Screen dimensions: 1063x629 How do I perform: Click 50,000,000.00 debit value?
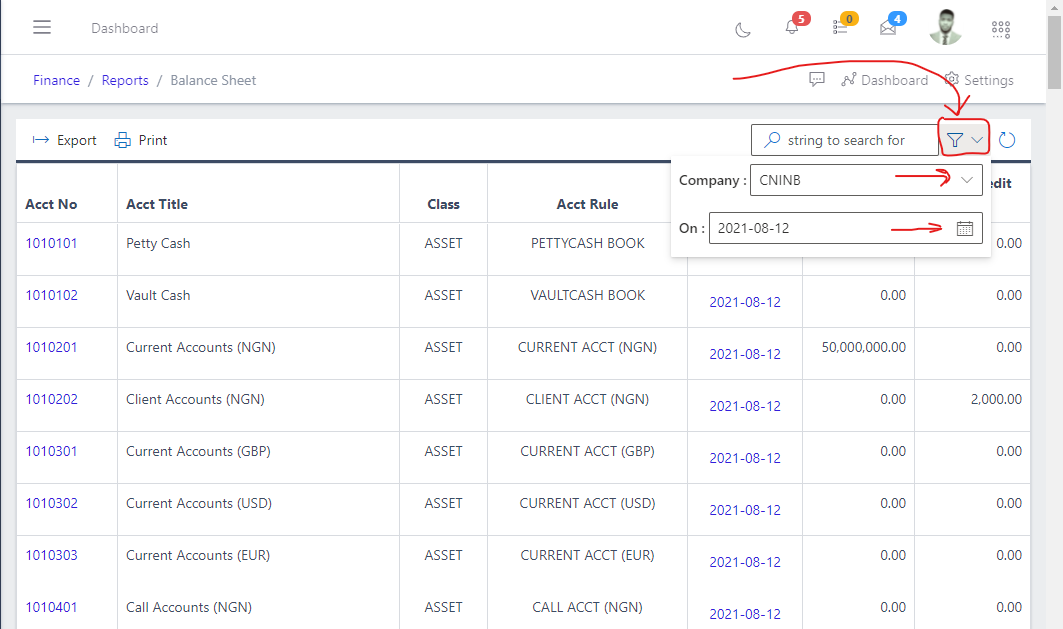pos(864,347)
